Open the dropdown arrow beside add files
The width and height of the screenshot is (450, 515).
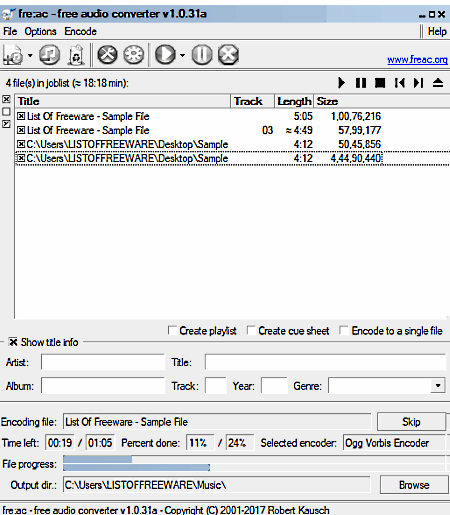[30, 55]
